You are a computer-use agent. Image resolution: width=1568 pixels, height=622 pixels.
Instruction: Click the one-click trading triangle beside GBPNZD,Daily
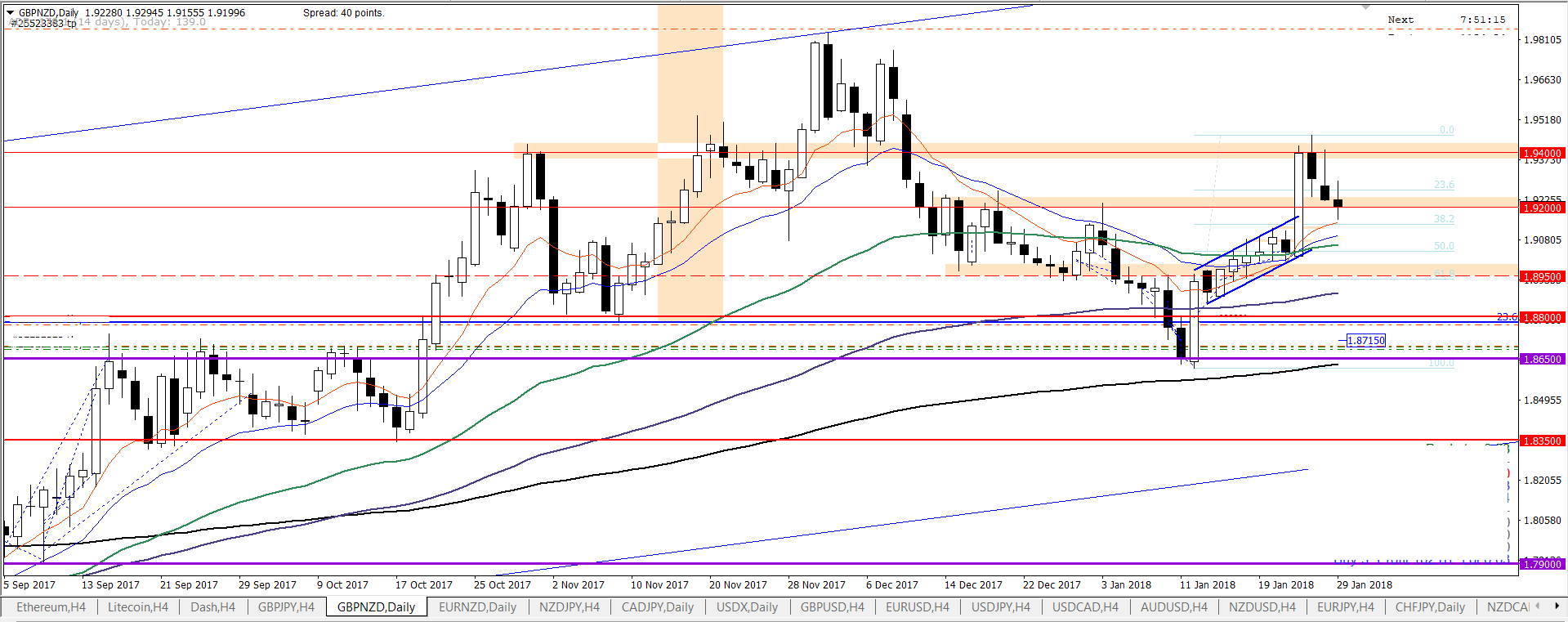(11, 12)
